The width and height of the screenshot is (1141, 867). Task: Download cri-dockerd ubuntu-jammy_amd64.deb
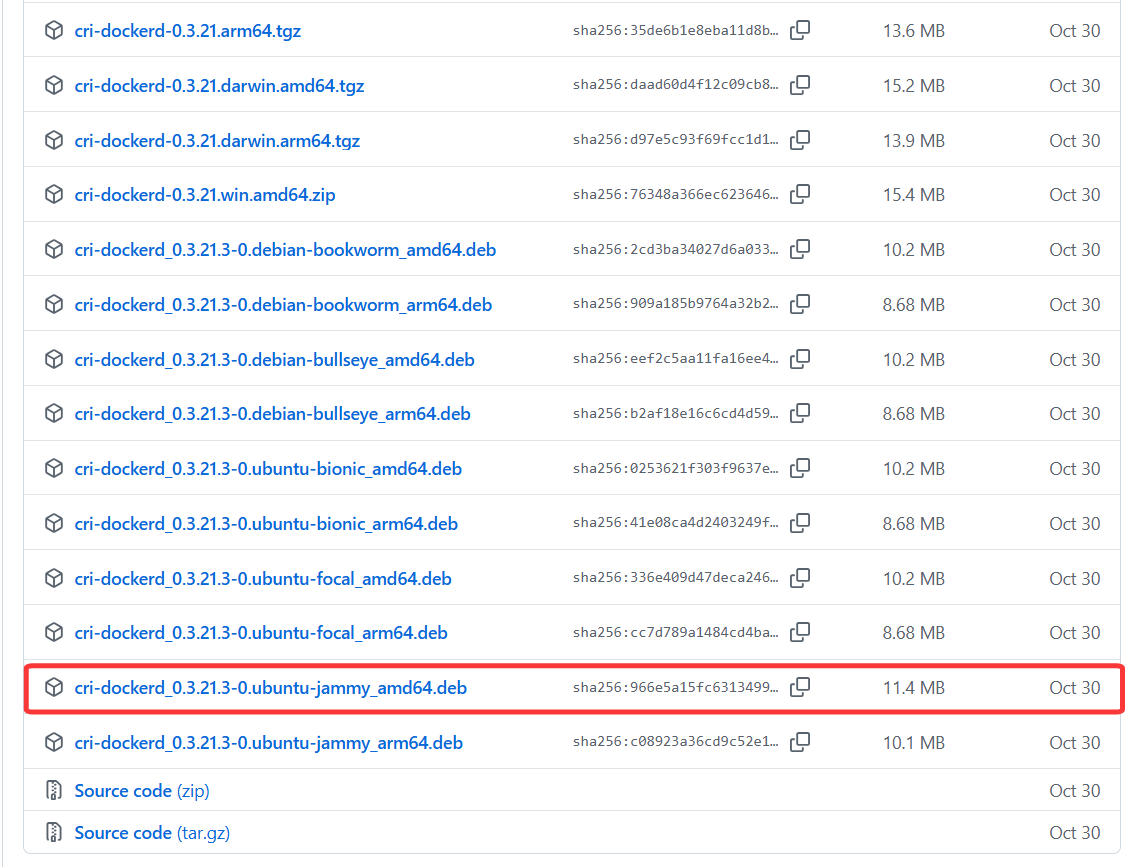270,688
